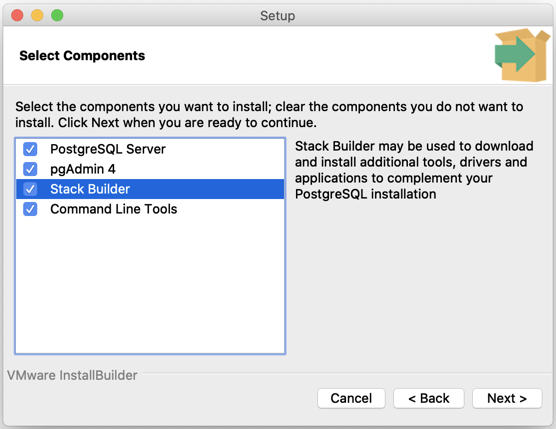556x429 pixels.
Task: Uncheck the pgAdmin 4 checkbox
Action: [30, 169]
